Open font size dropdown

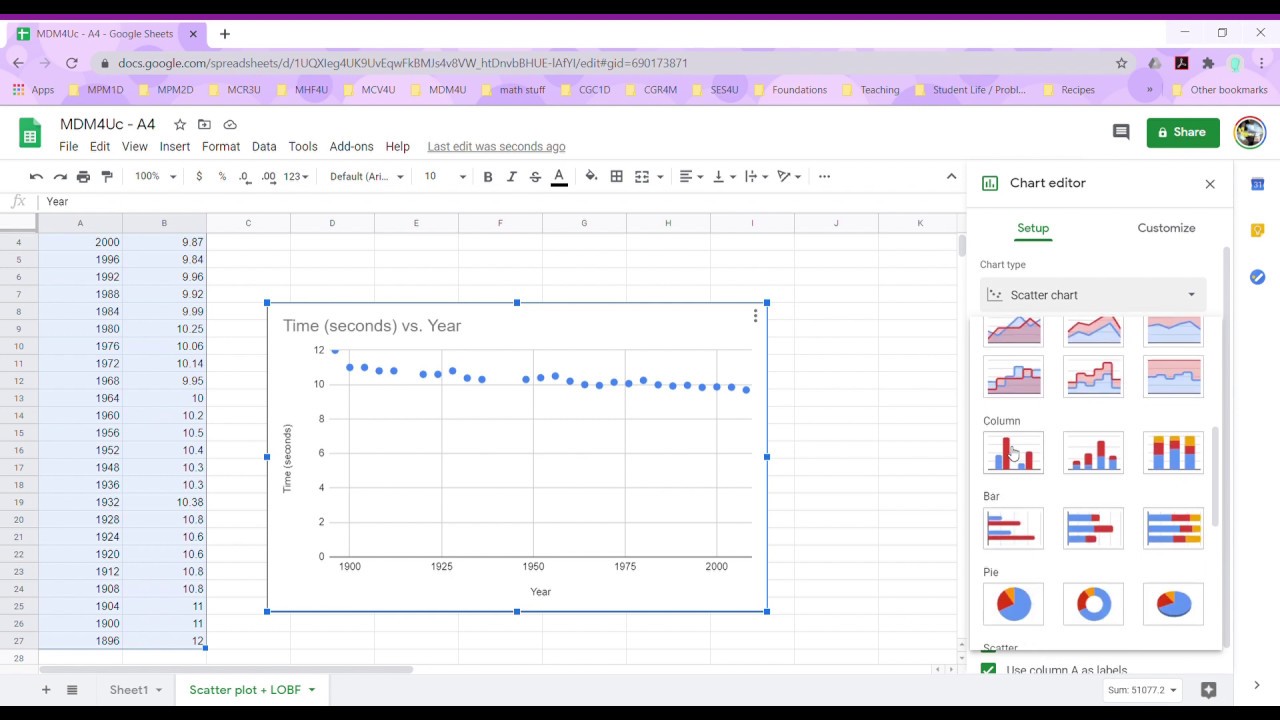(x=445, y=176)
